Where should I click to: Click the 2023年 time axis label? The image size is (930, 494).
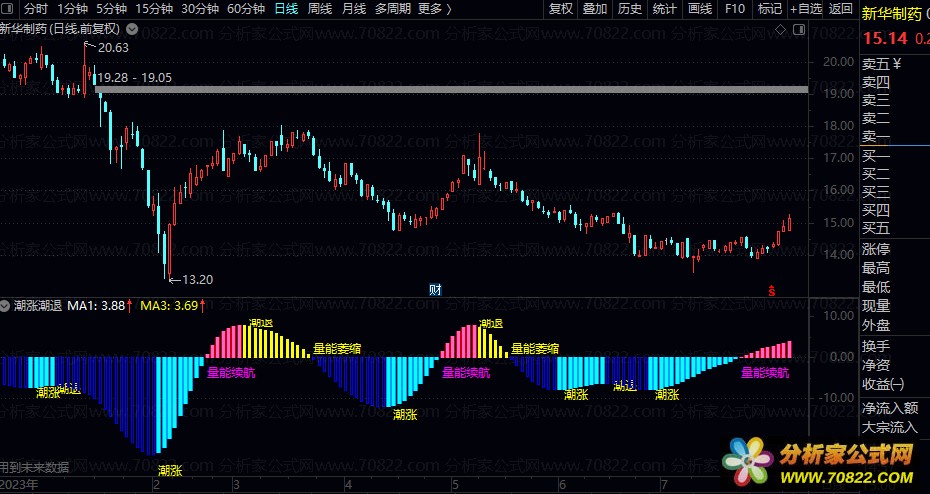(19, 485)
